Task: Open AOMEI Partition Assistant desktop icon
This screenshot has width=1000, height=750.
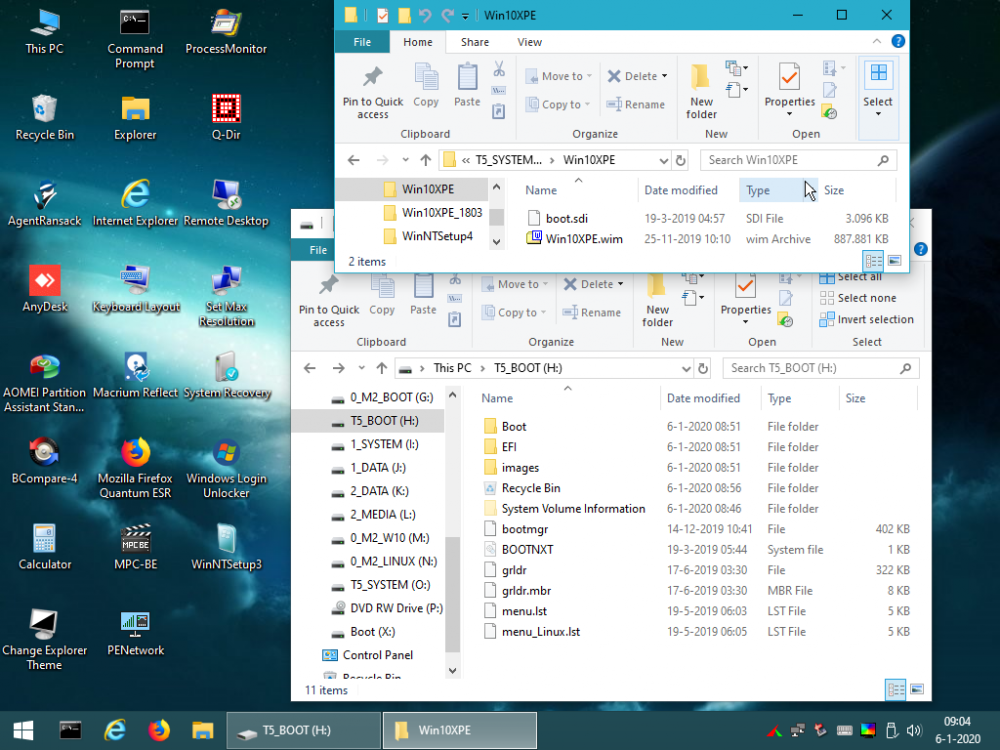Action: 44,368
